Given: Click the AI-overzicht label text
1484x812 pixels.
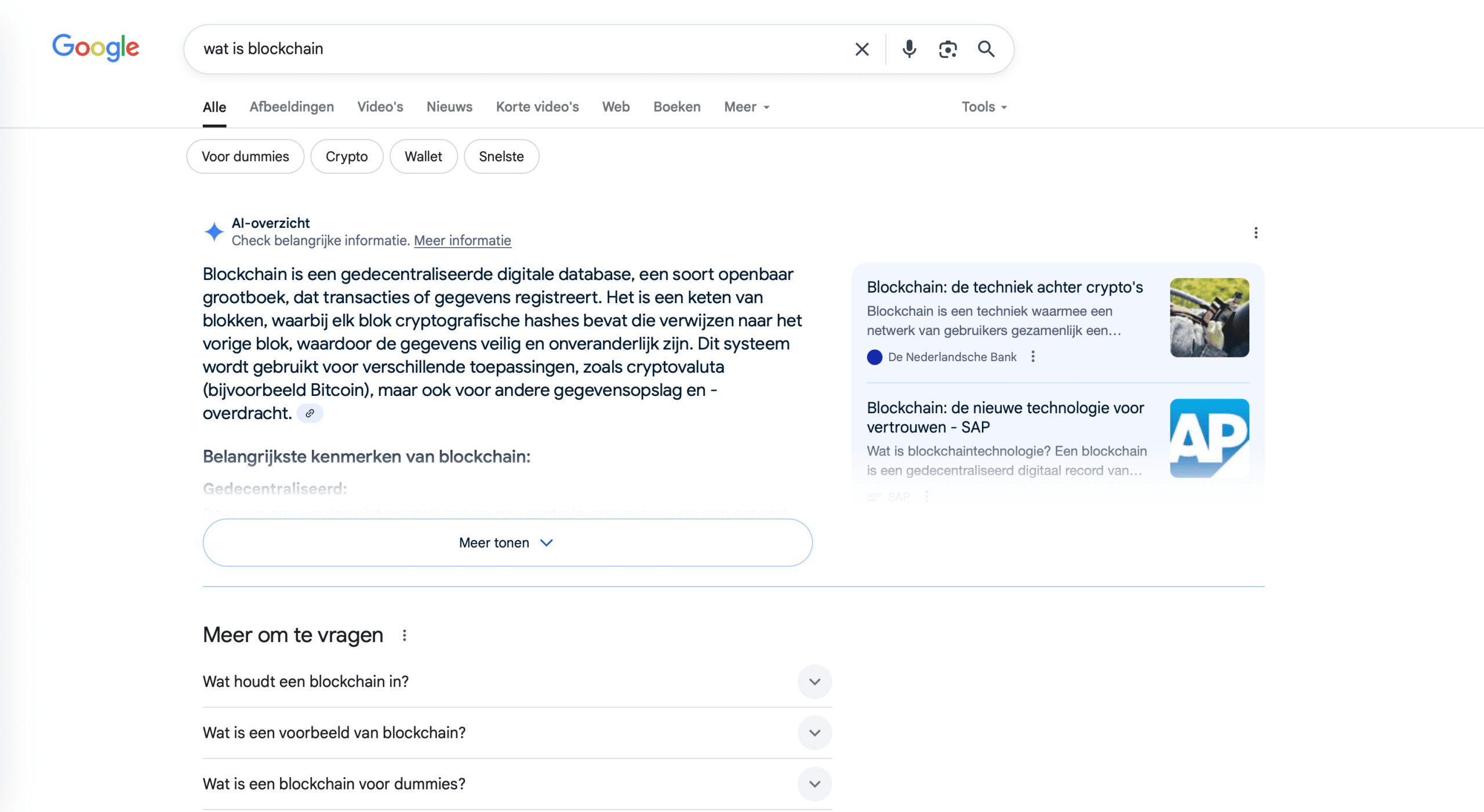Looking at the screenshot, I should coord(271,223).
